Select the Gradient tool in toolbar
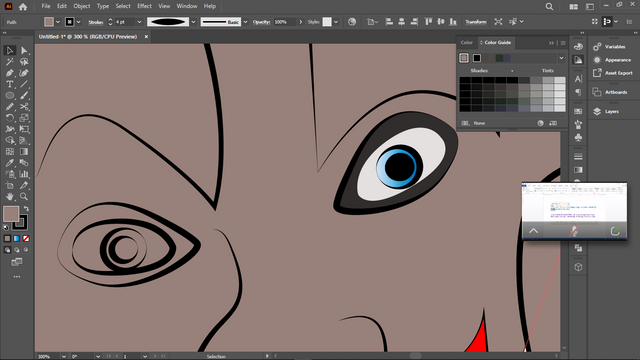 24,151
